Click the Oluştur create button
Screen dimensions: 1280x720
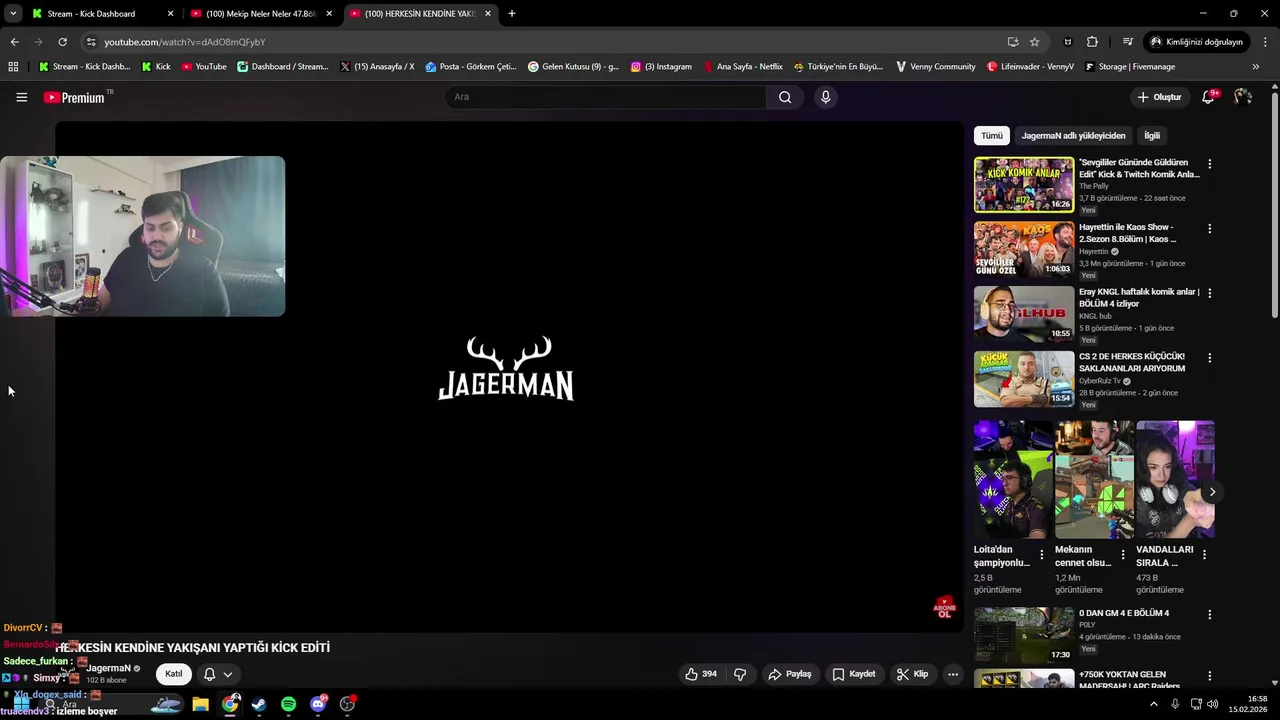[1159, 97]
